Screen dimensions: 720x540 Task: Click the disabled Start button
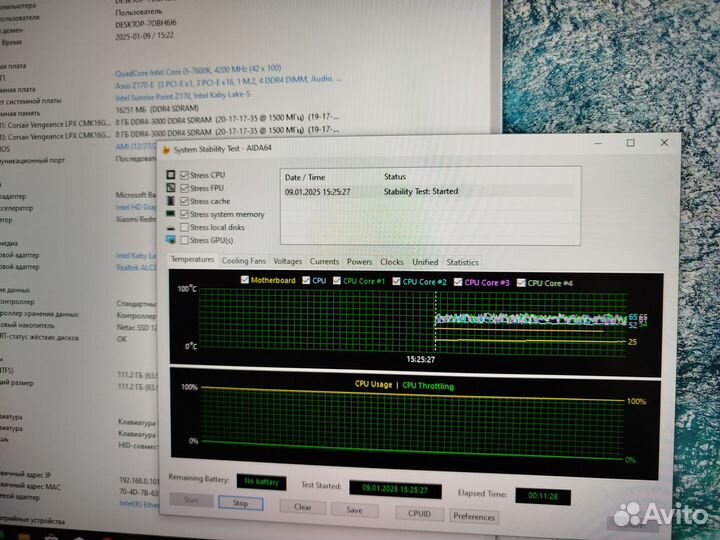coord(191,500)
